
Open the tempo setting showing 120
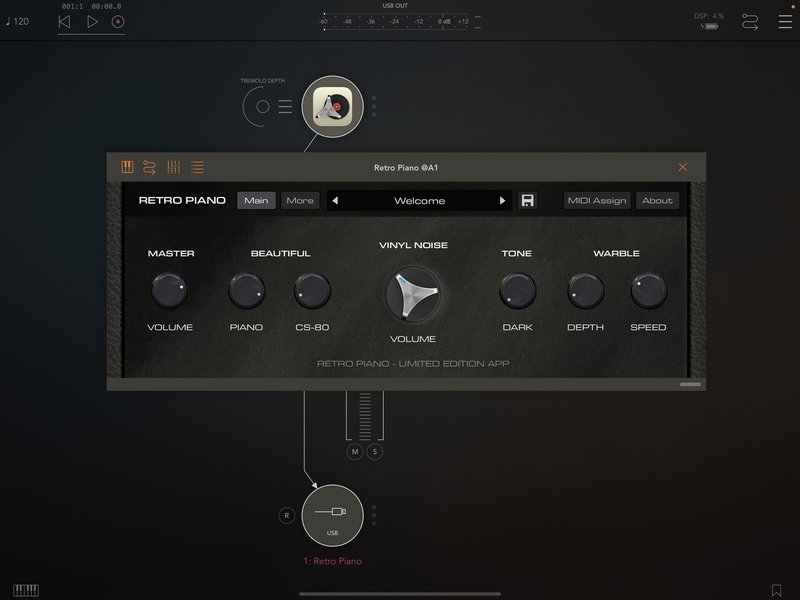(x=18, y=21)
